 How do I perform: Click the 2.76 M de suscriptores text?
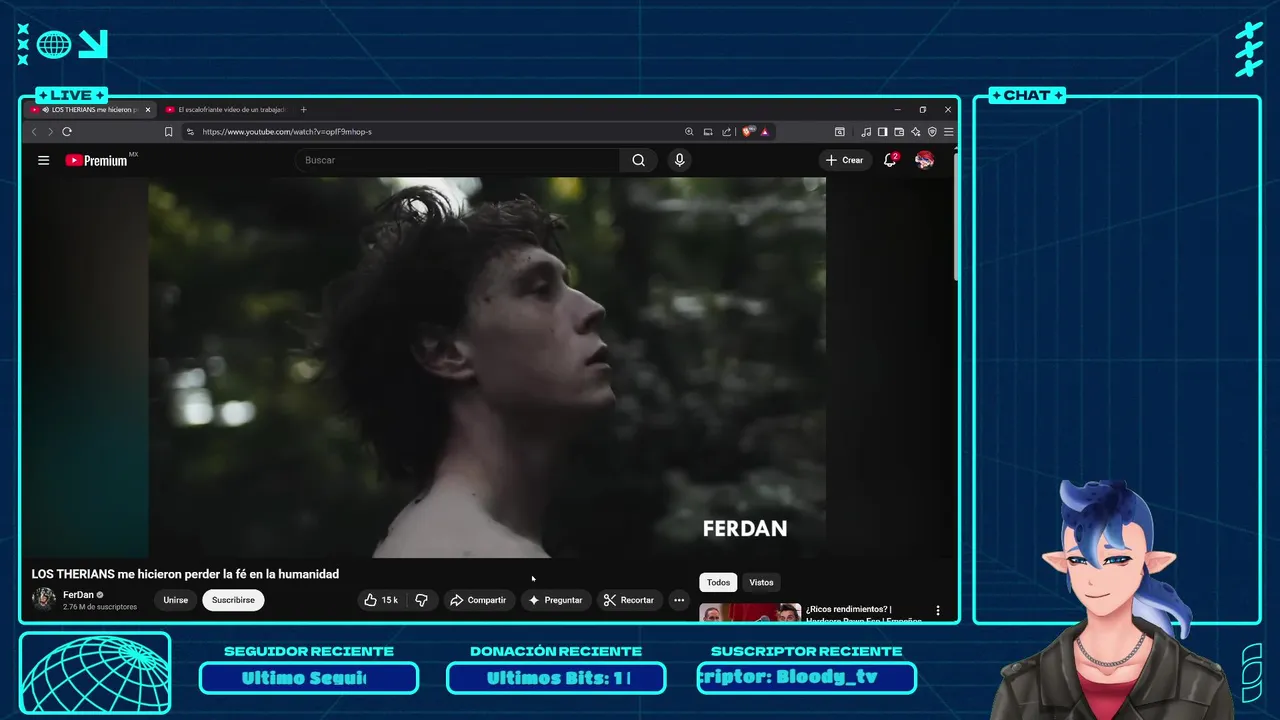(x=100, y=607)
